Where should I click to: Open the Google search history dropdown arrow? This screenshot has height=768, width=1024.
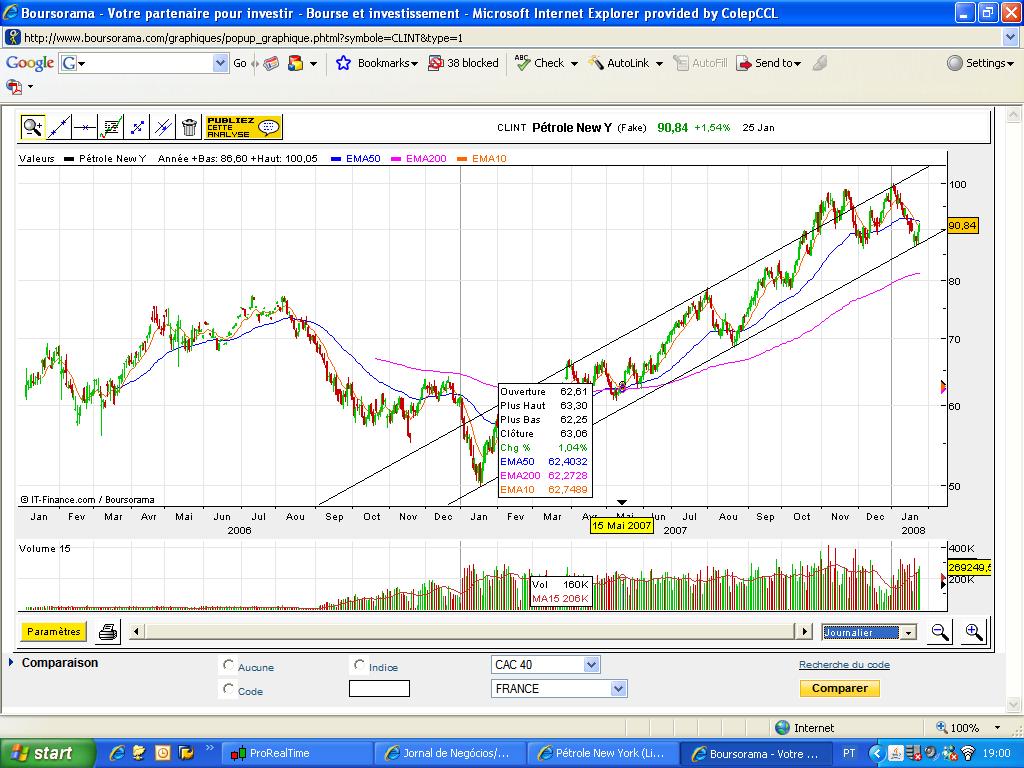pyautogui.click(x=221, y=63)
